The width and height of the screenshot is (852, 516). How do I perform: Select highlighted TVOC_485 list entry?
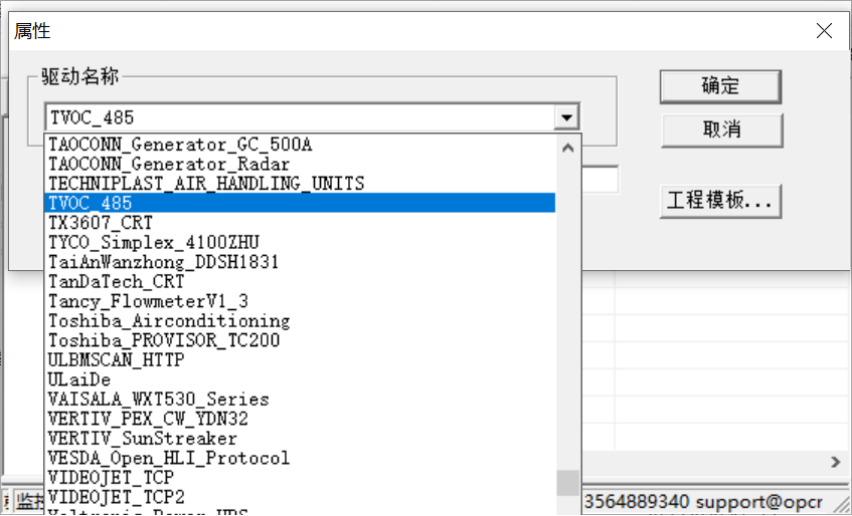pos(300,203)
